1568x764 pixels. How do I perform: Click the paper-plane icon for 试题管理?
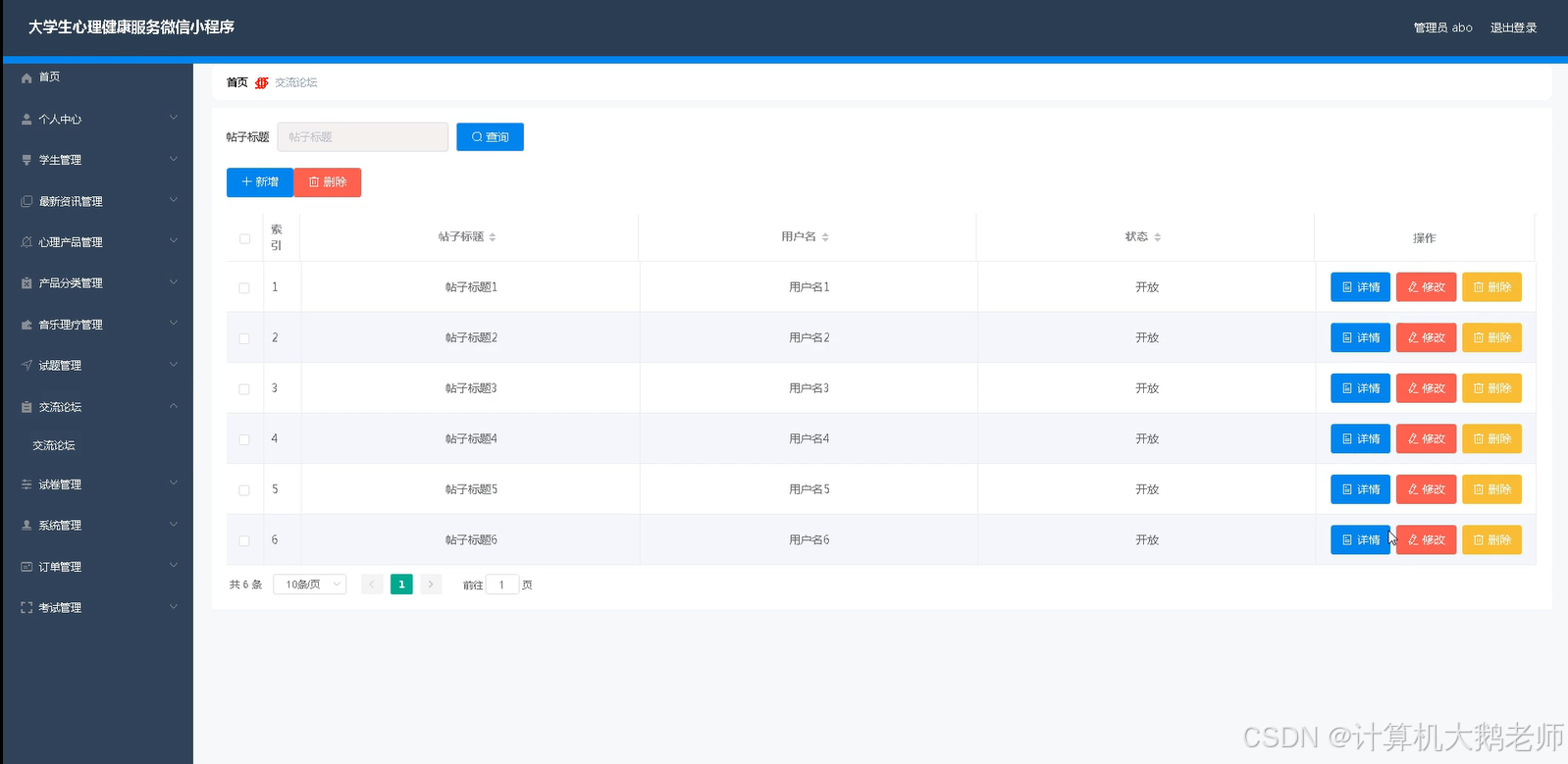tap(26, 366)
